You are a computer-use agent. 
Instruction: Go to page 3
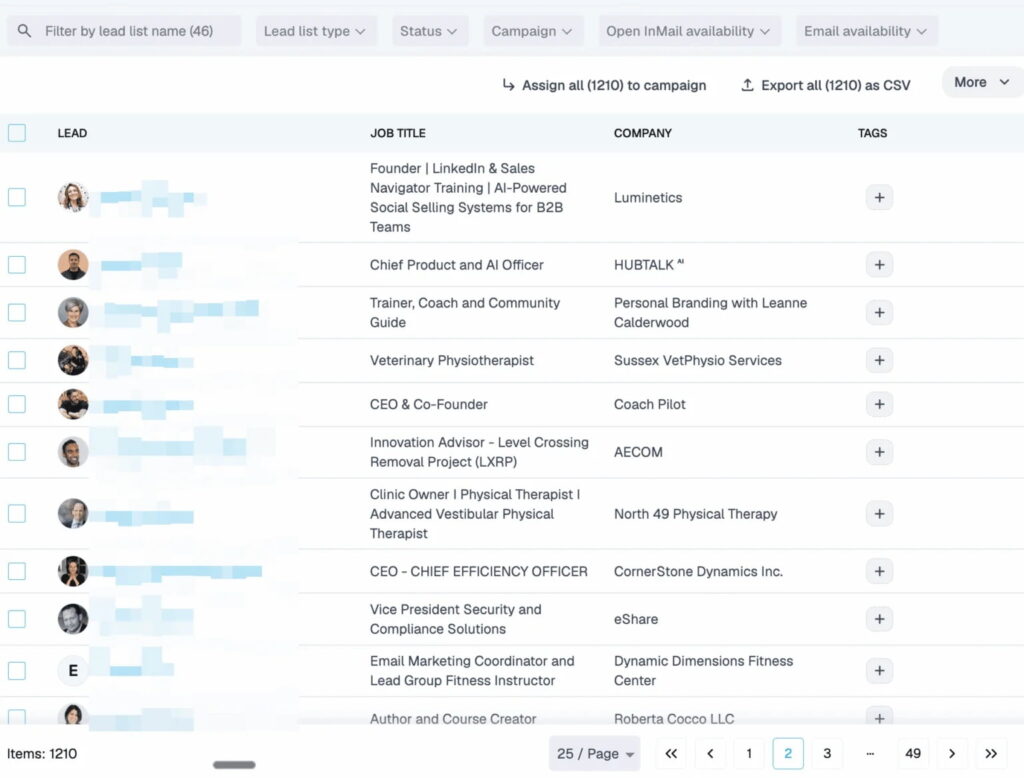tap(827, 753)
